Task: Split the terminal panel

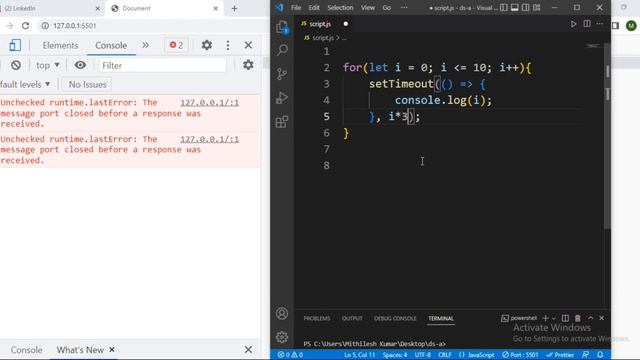Action: [565, 318]
